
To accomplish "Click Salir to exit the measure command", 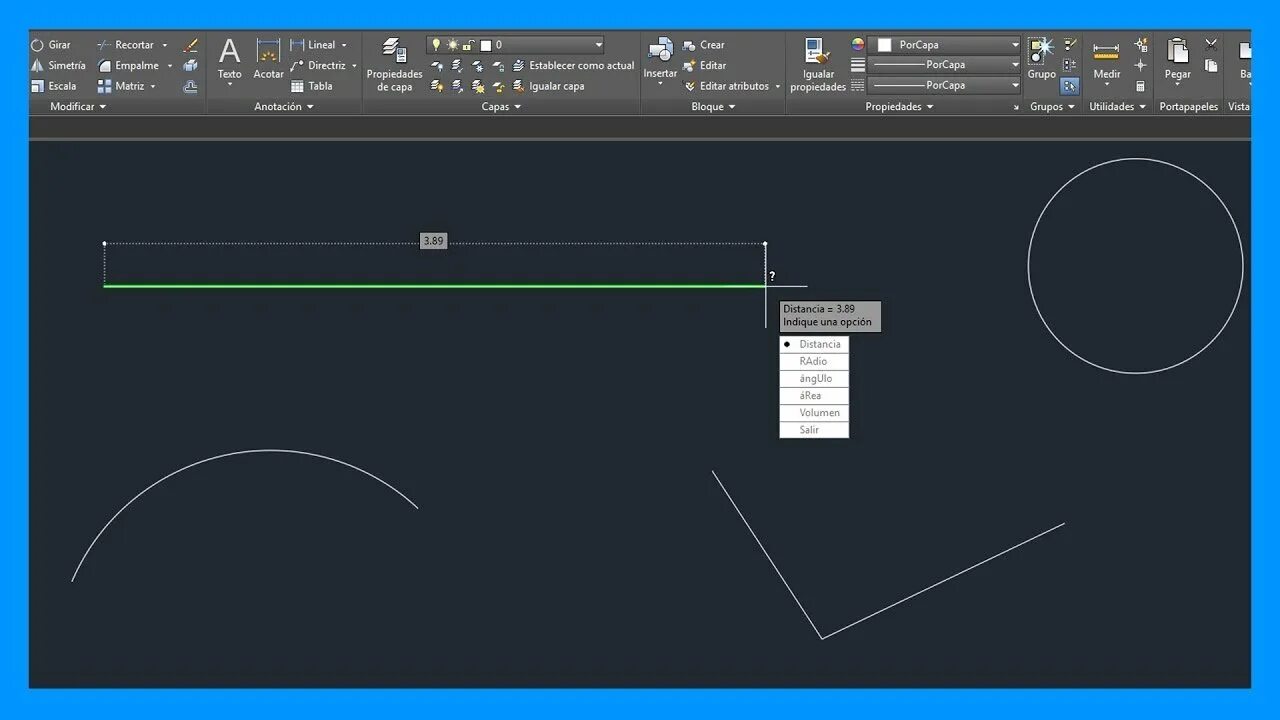I will coord(814,429).
